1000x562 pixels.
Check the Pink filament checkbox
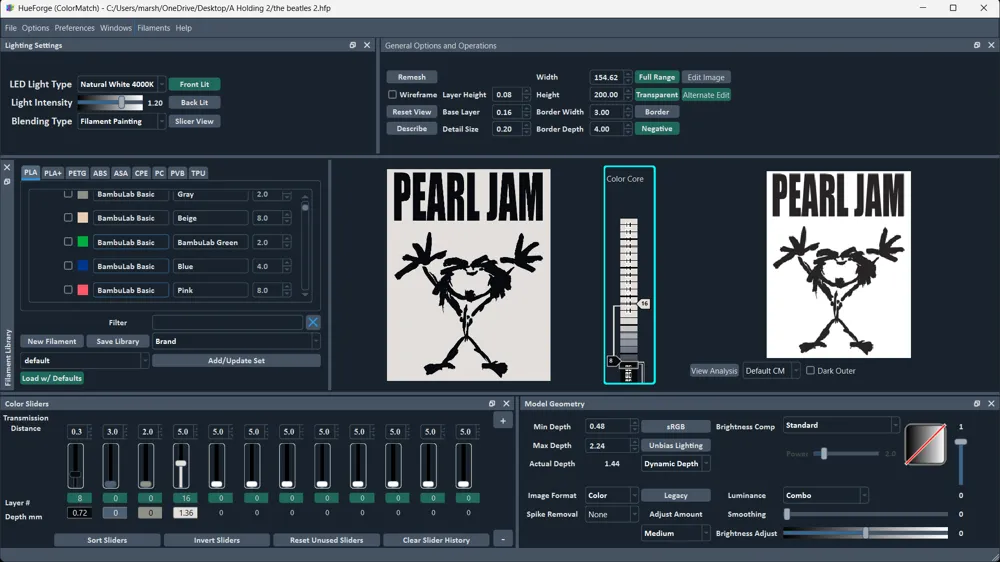coord(68,290)
